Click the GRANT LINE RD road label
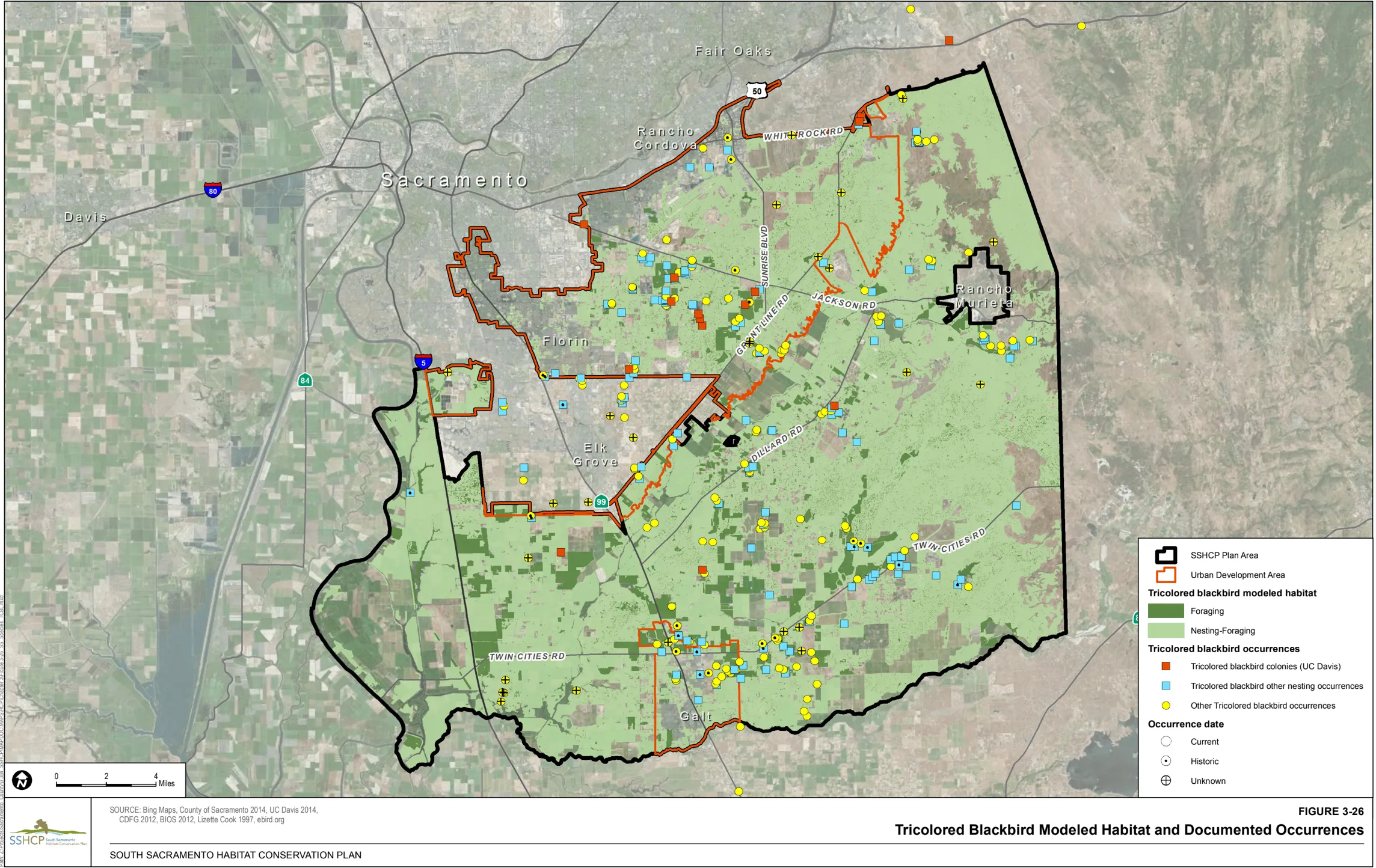Viewport: 1376px width, 868px height. pos(763,325)
